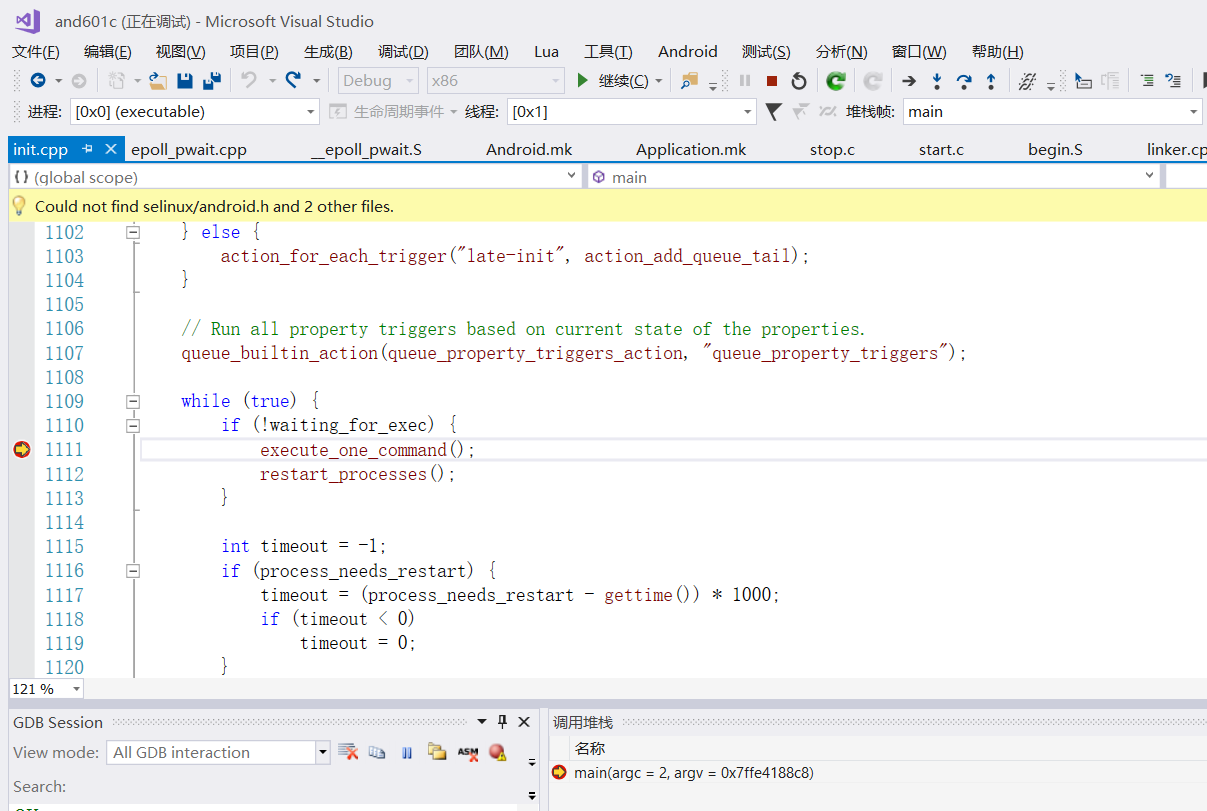Click the Step Into debugger icon
The height and width of the screenshot is (811, 1207).
936,81
